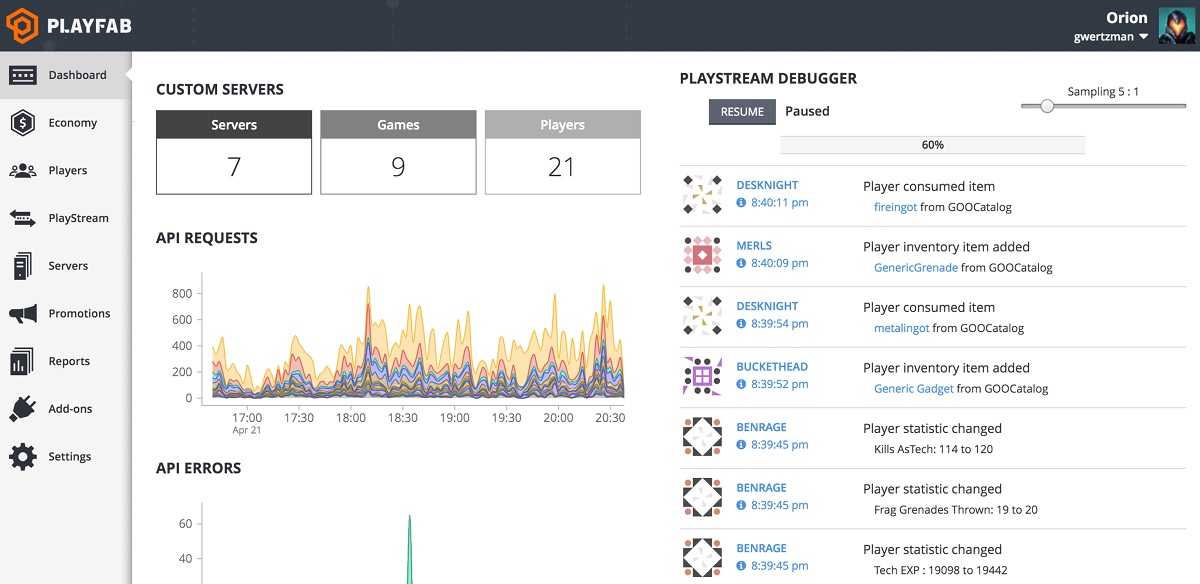Viewport: 1200px width, 584px height.
Task: Open BENRAGE link for Kills AsTech
Action: point(761,427)
